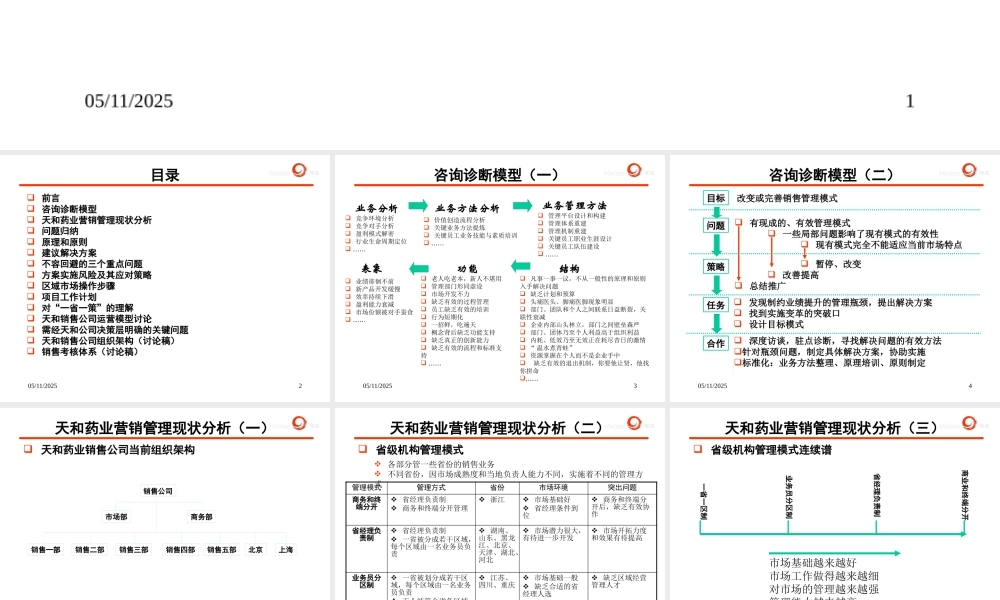Click 设计目标模式 bullet text
1000x600 pixels.
(776, 324)
